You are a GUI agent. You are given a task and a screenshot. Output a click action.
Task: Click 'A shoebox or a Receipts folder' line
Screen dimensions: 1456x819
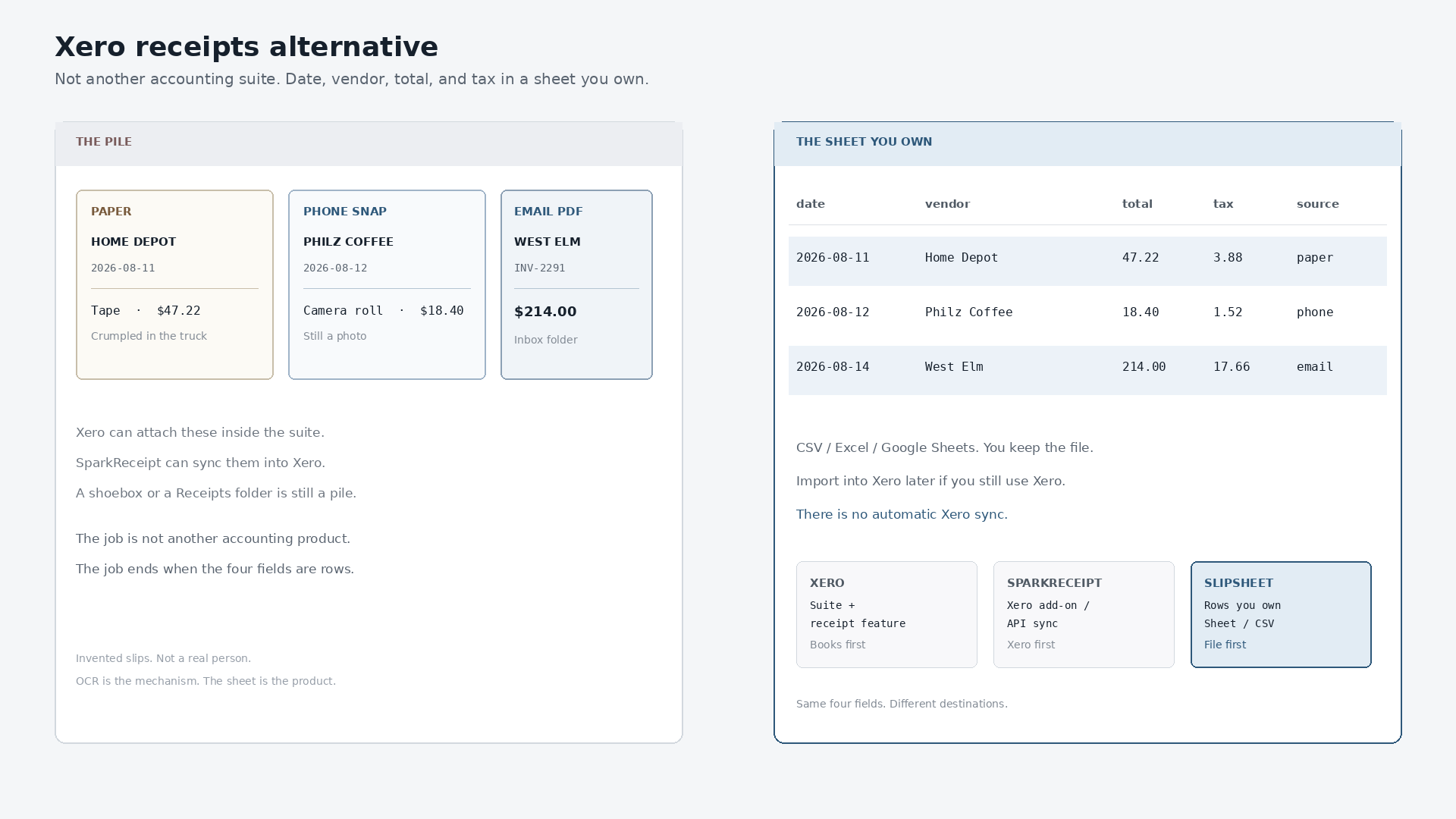tap(216, 493)
